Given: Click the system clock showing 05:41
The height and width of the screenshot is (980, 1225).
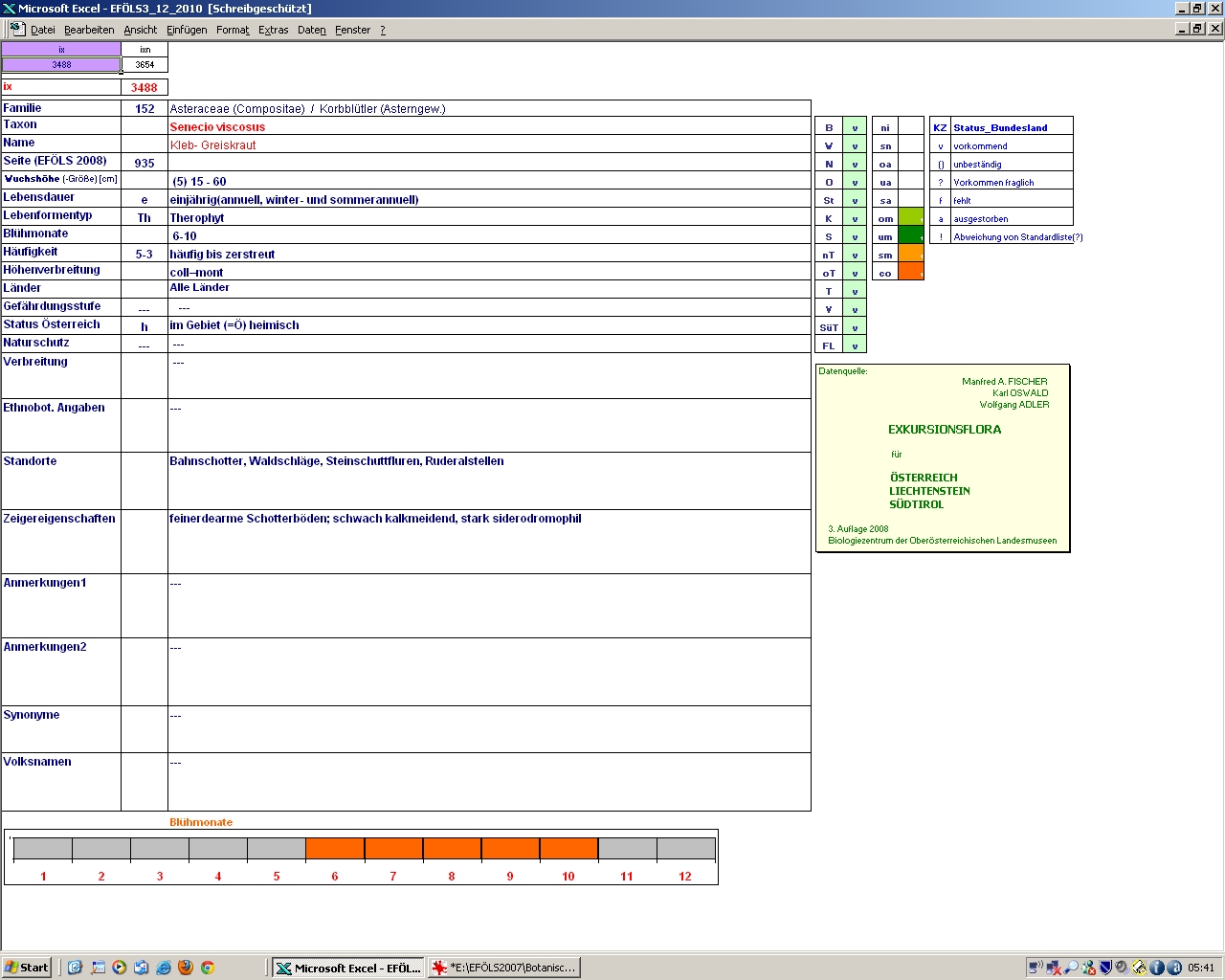Looking at the screenshot, I should (x=1201, y=968).
